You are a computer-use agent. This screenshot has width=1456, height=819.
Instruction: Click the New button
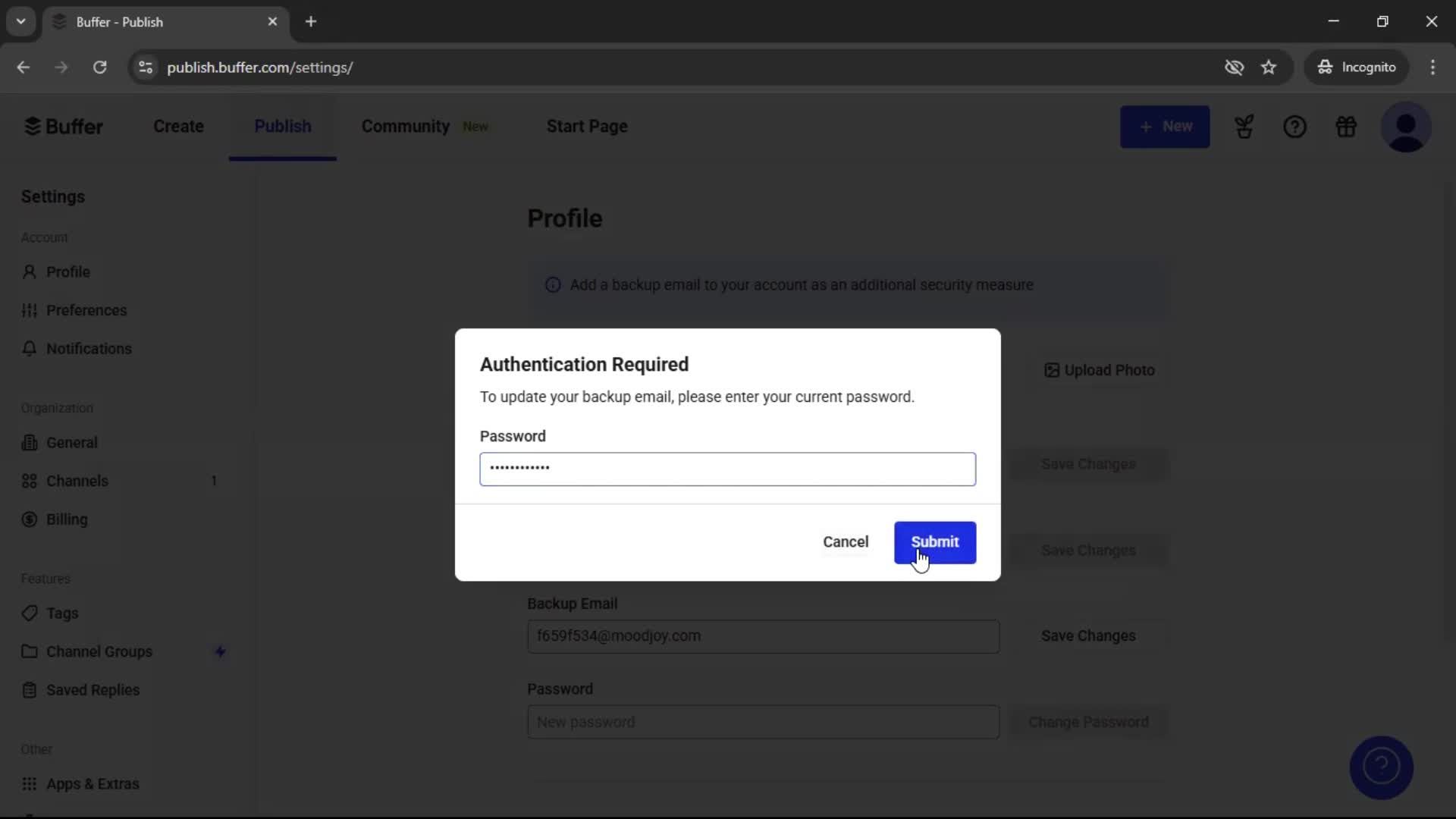coord(1166,127)
